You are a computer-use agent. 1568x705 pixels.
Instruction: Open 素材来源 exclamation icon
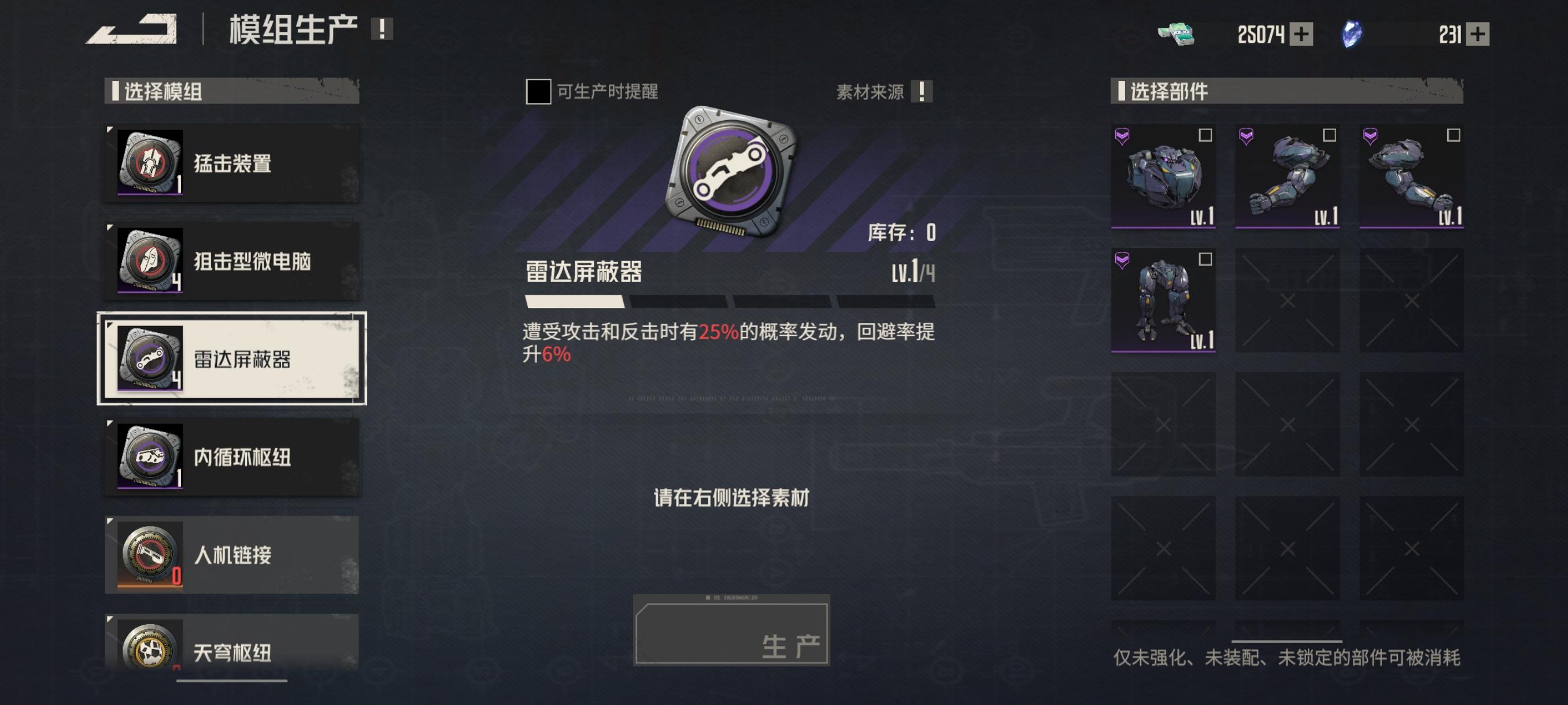point(922,92)
